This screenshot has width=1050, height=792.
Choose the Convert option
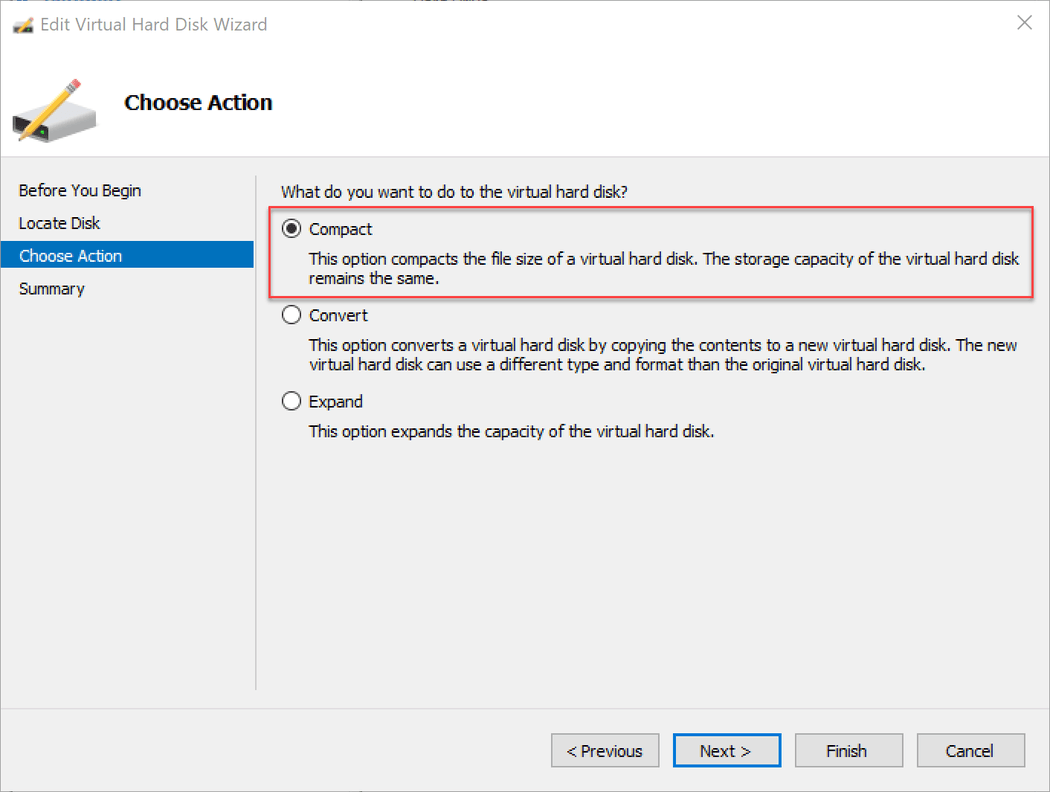click(291, 315)
